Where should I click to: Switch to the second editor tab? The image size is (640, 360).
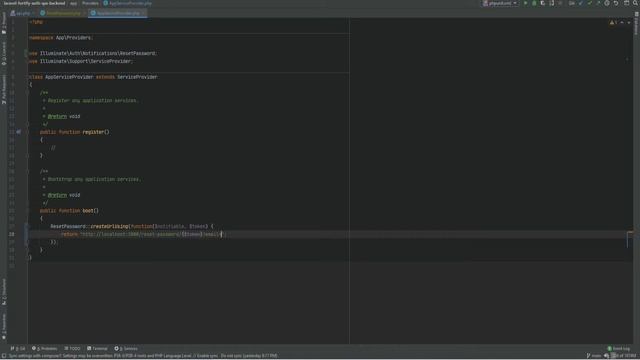tap(63, 13)
